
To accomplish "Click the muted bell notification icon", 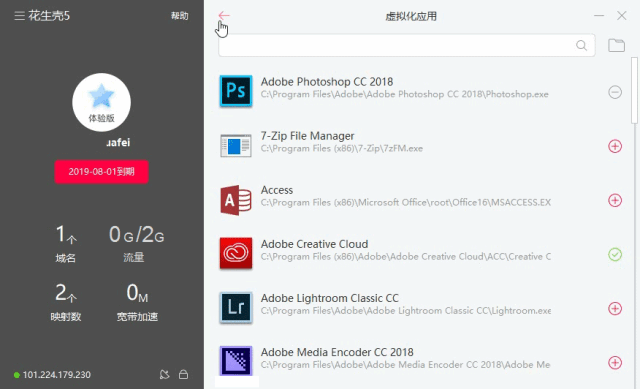I will pos(164,374).
